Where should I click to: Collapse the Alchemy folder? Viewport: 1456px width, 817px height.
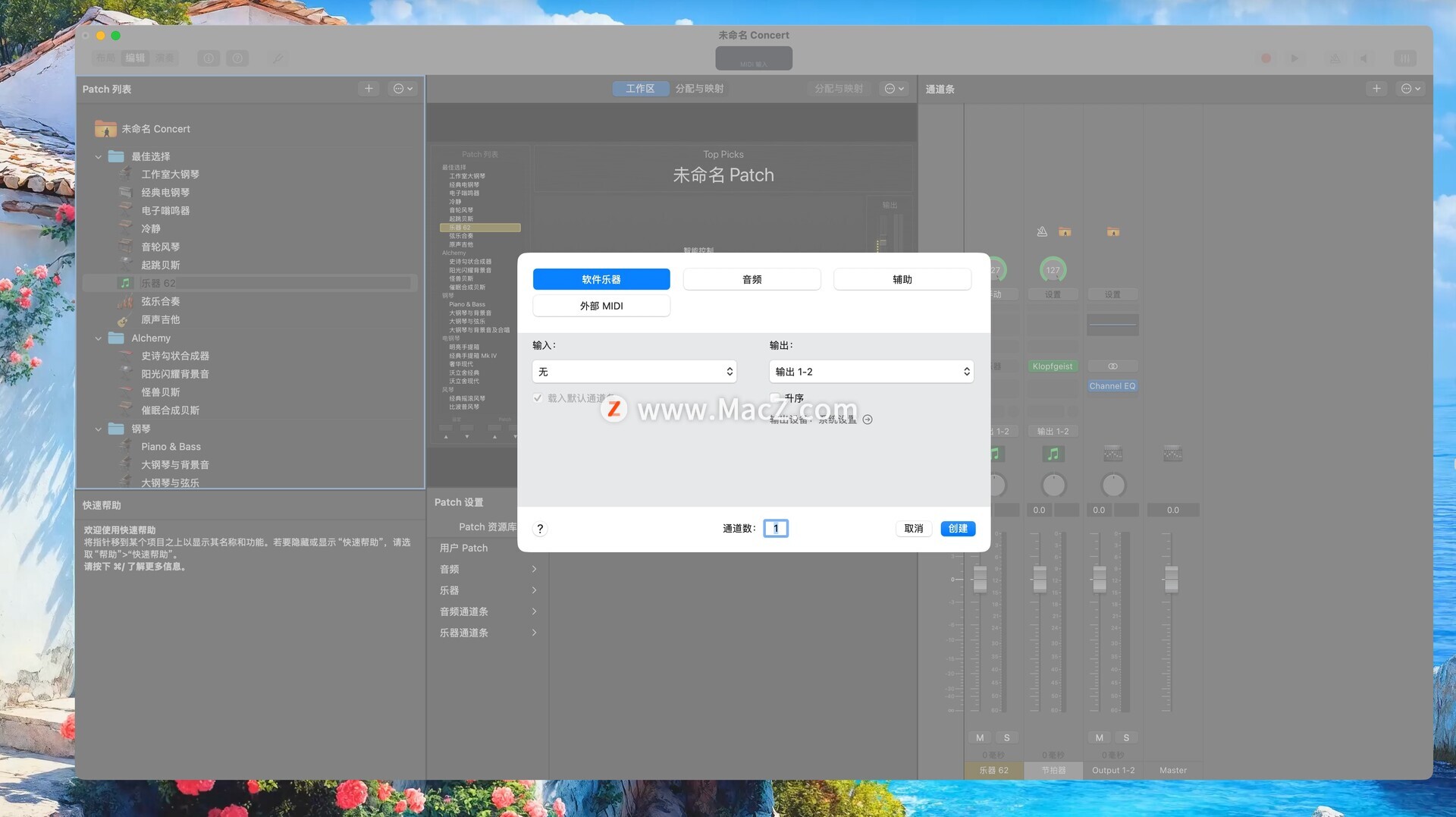point(98,338)
